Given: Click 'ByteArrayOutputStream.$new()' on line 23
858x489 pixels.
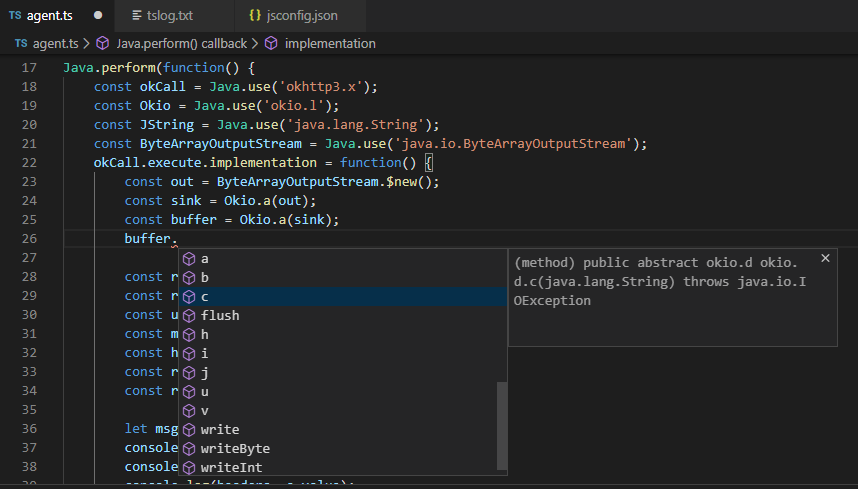Looking at the screenshot, I should pyautogui.click(x=325, y=182).
